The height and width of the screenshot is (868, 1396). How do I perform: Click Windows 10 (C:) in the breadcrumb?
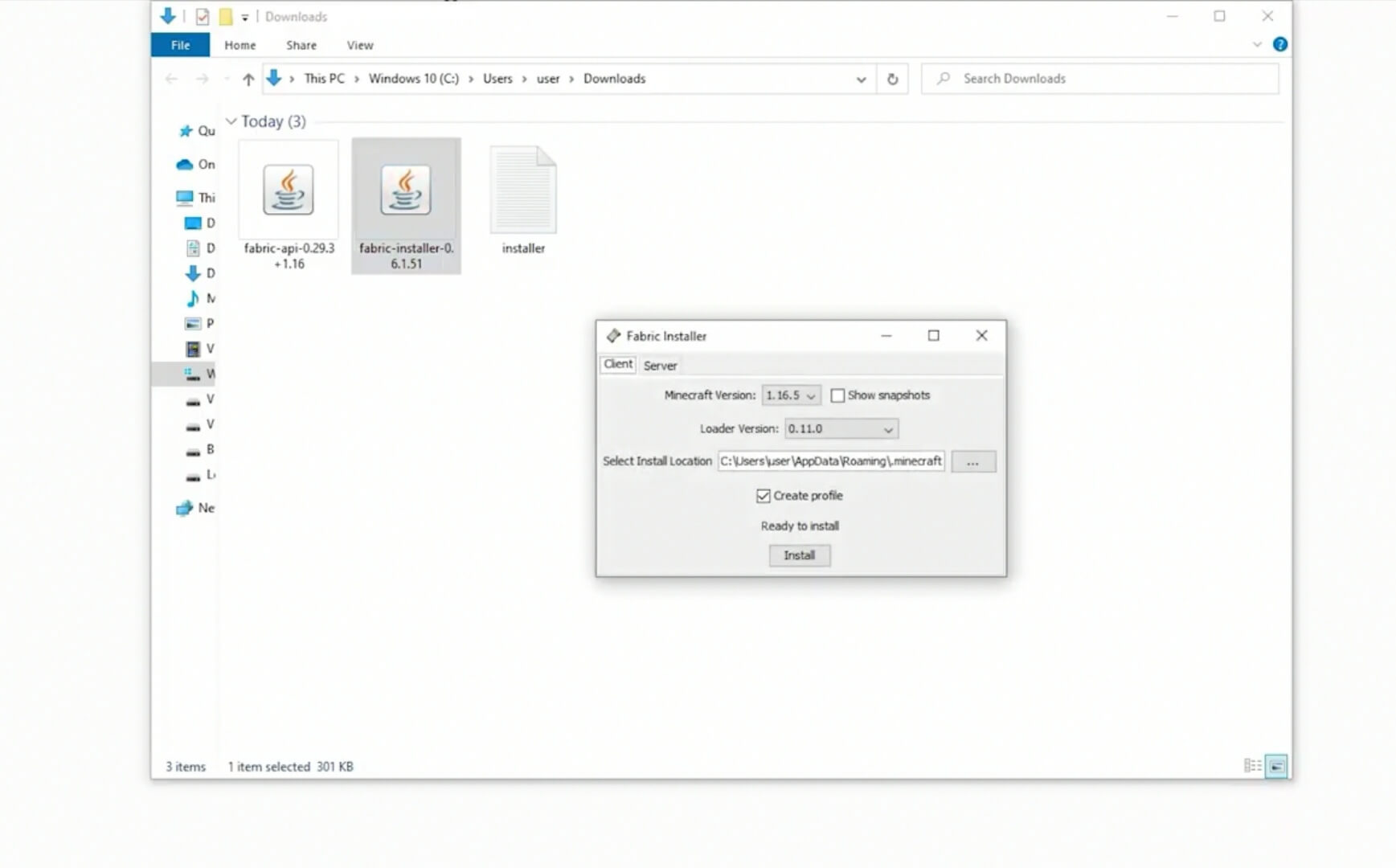pos(414,79)
